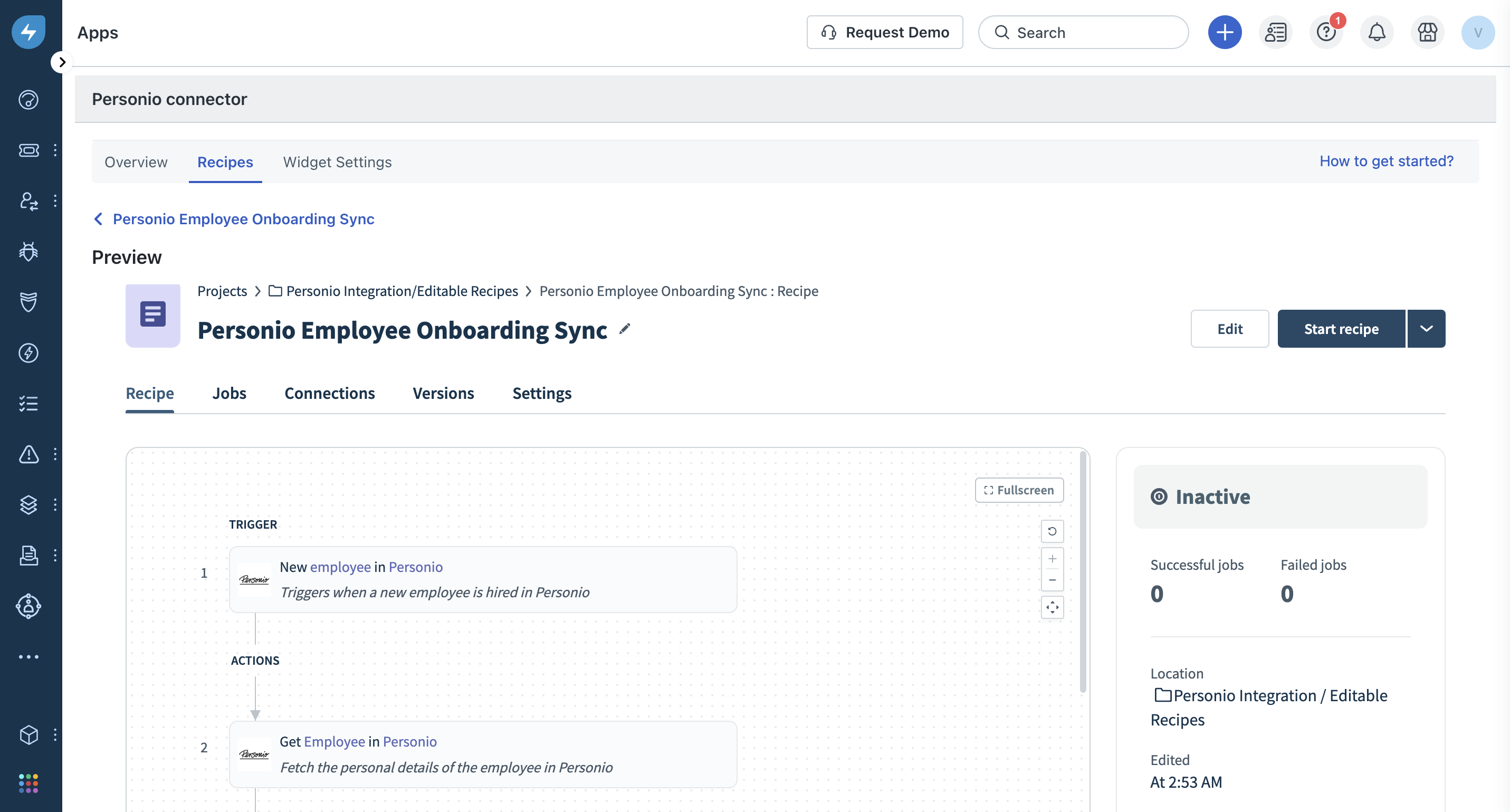Open the notifications bell

click(x=1377, y=32)
